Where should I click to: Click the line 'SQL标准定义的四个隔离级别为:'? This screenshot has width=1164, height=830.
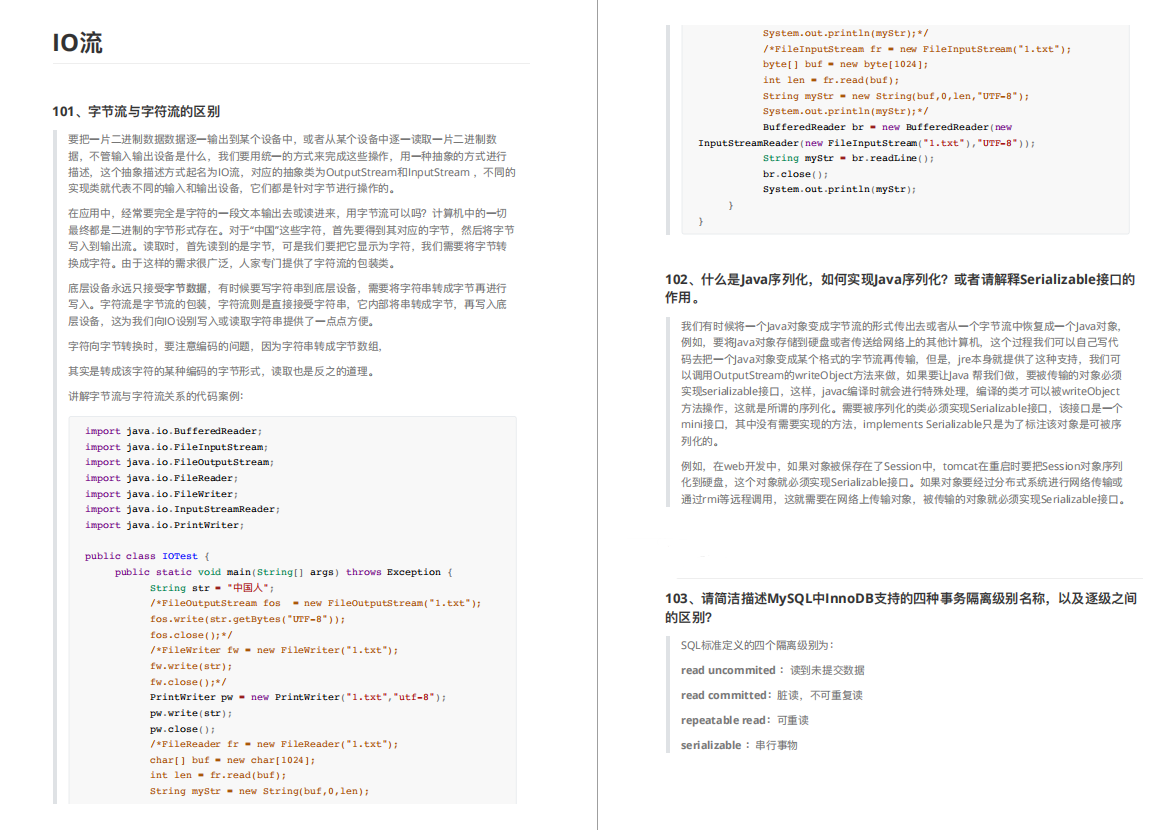[757, 646]
